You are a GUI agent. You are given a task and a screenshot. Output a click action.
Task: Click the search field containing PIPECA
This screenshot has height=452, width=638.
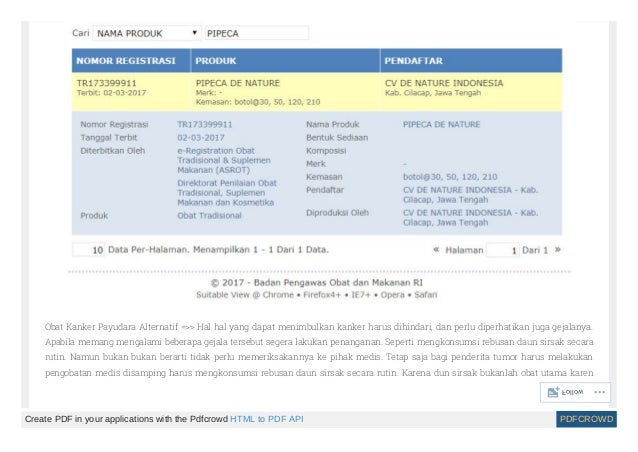[257, 33]
